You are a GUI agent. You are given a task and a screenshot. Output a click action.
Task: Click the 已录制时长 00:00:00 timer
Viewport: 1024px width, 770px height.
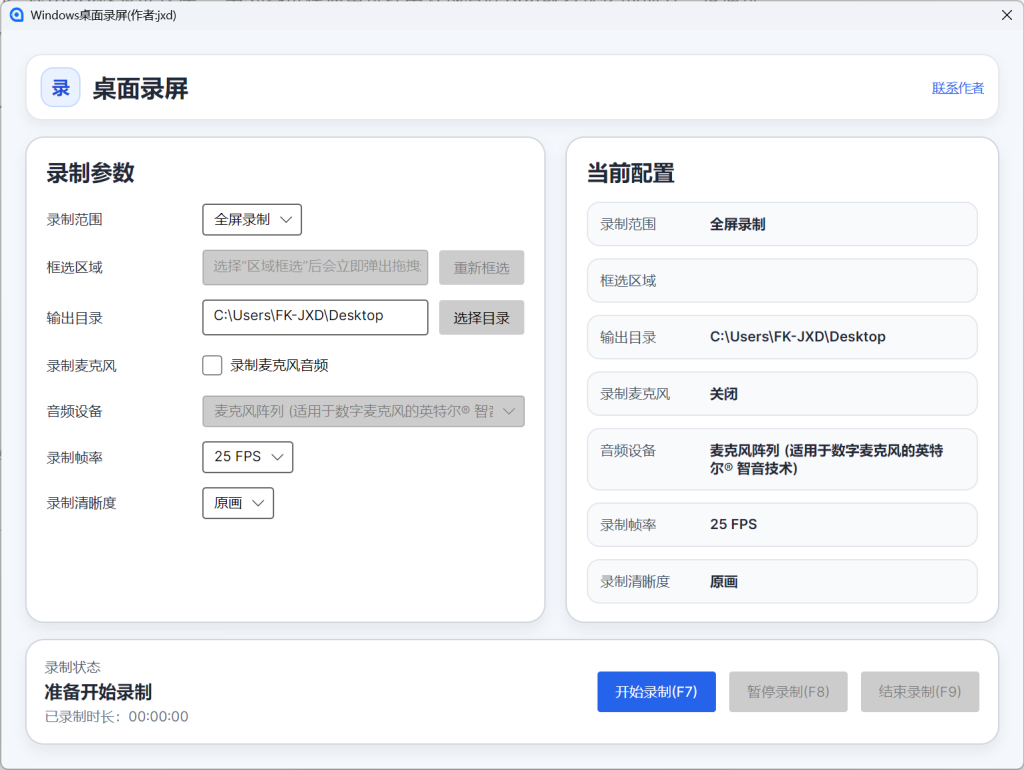(x=116, y=716)
